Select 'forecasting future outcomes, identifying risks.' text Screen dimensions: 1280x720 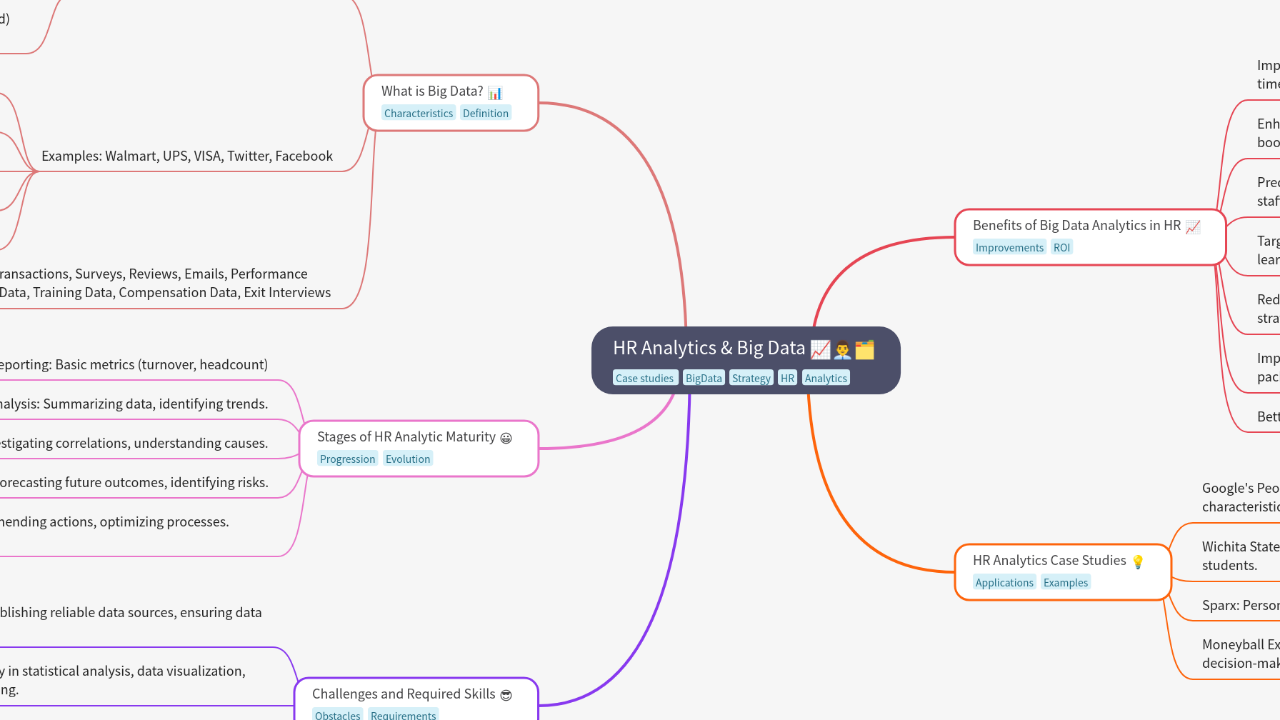(132, 482)
